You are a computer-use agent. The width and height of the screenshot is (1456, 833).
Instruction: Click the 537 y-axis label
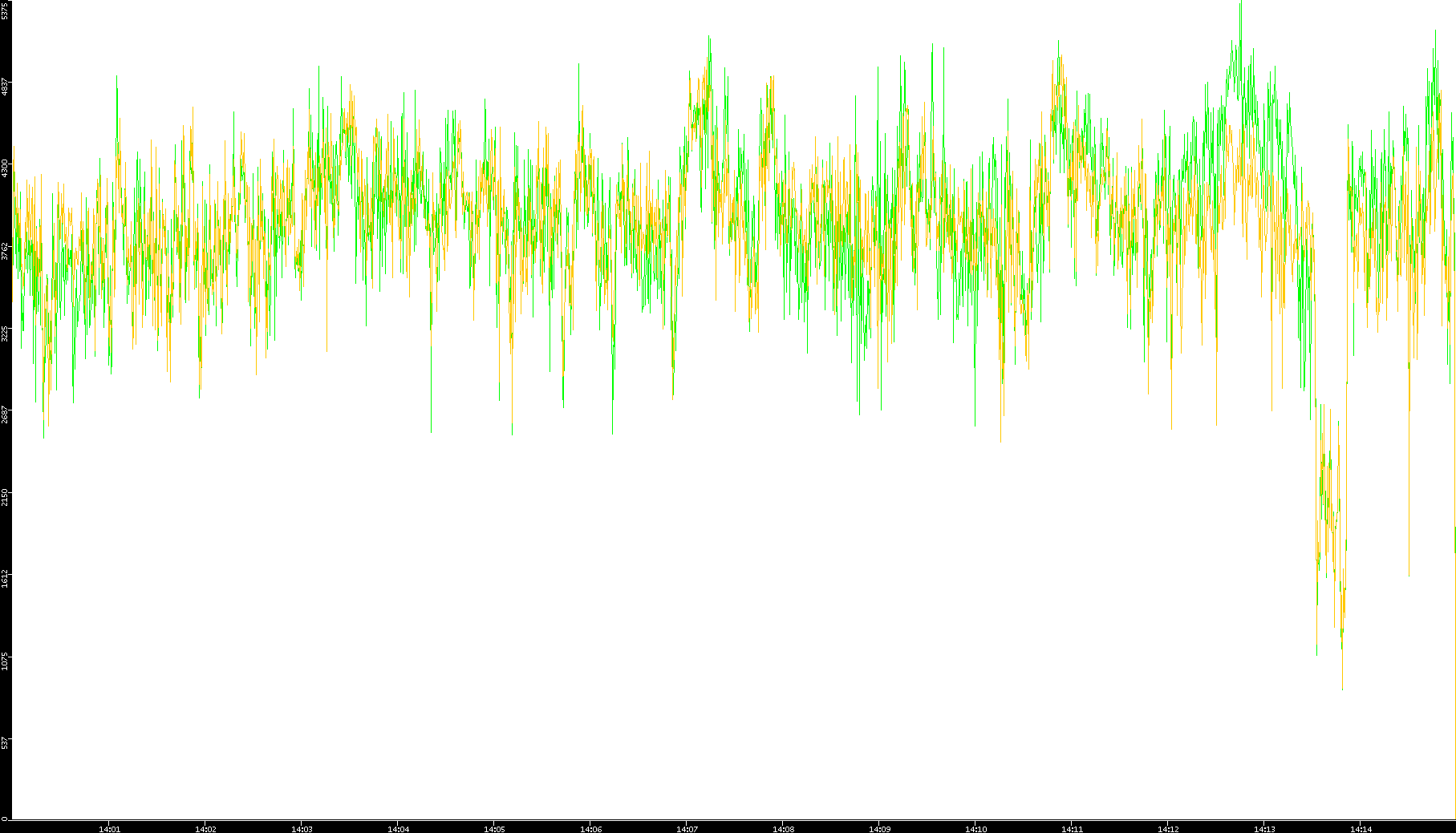5,742
